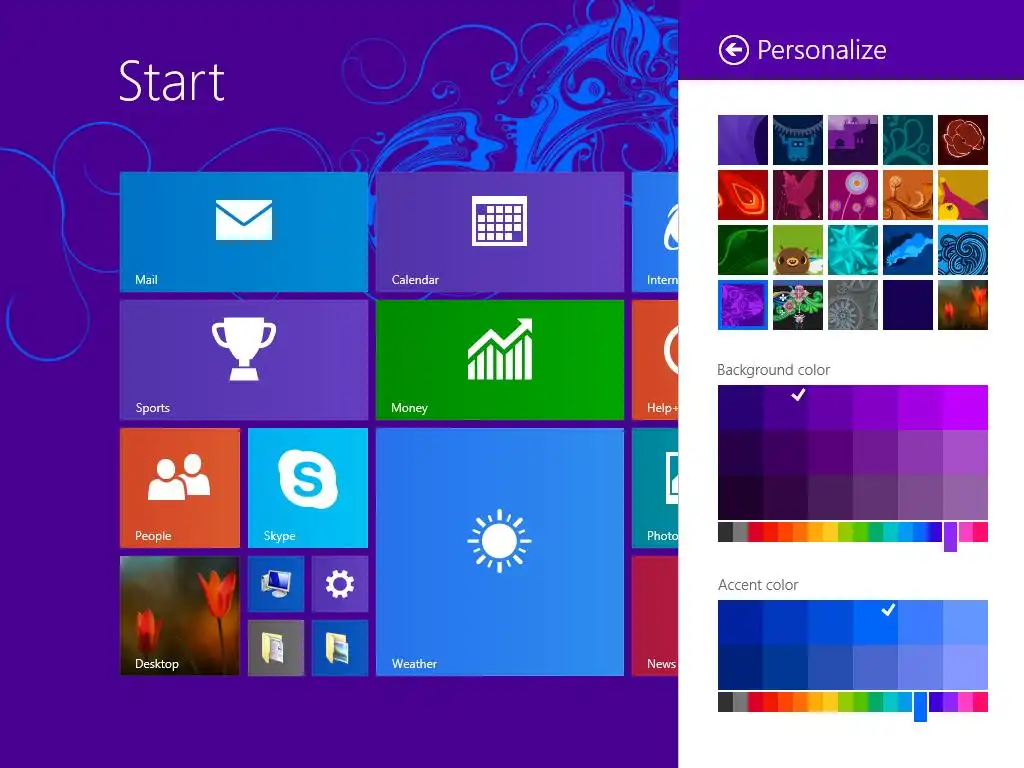The width and height of the screenshot is (1024, 768).
Task: Open the Documents folder tile on gray
Action: click(276, 648)
